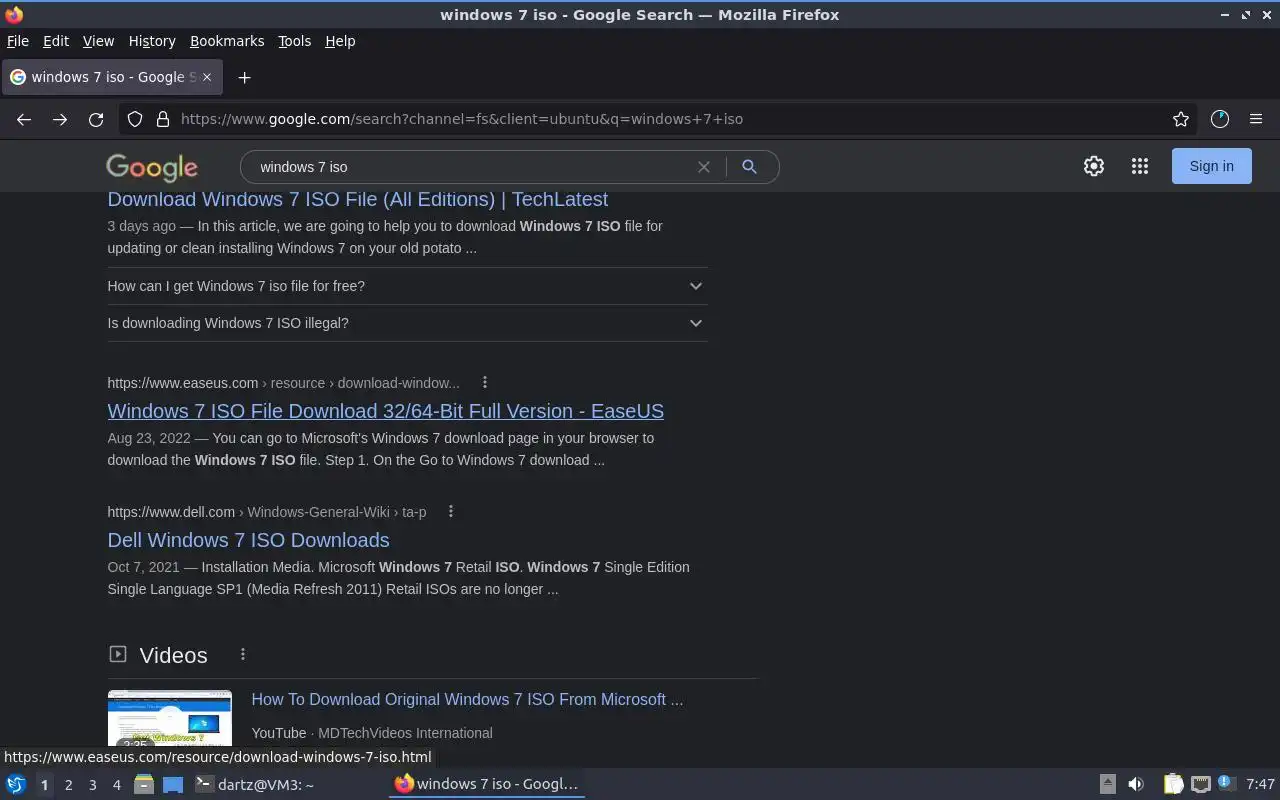Click the show desktop icon in taskbar

[173, 784]
